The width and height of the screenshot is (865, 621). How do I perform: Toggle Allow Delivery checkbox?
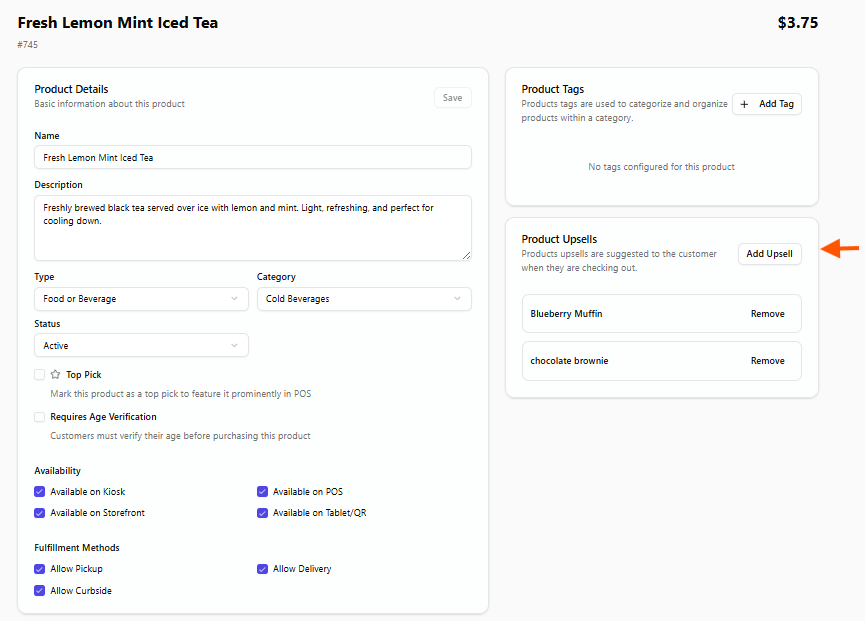pos(263,569)
